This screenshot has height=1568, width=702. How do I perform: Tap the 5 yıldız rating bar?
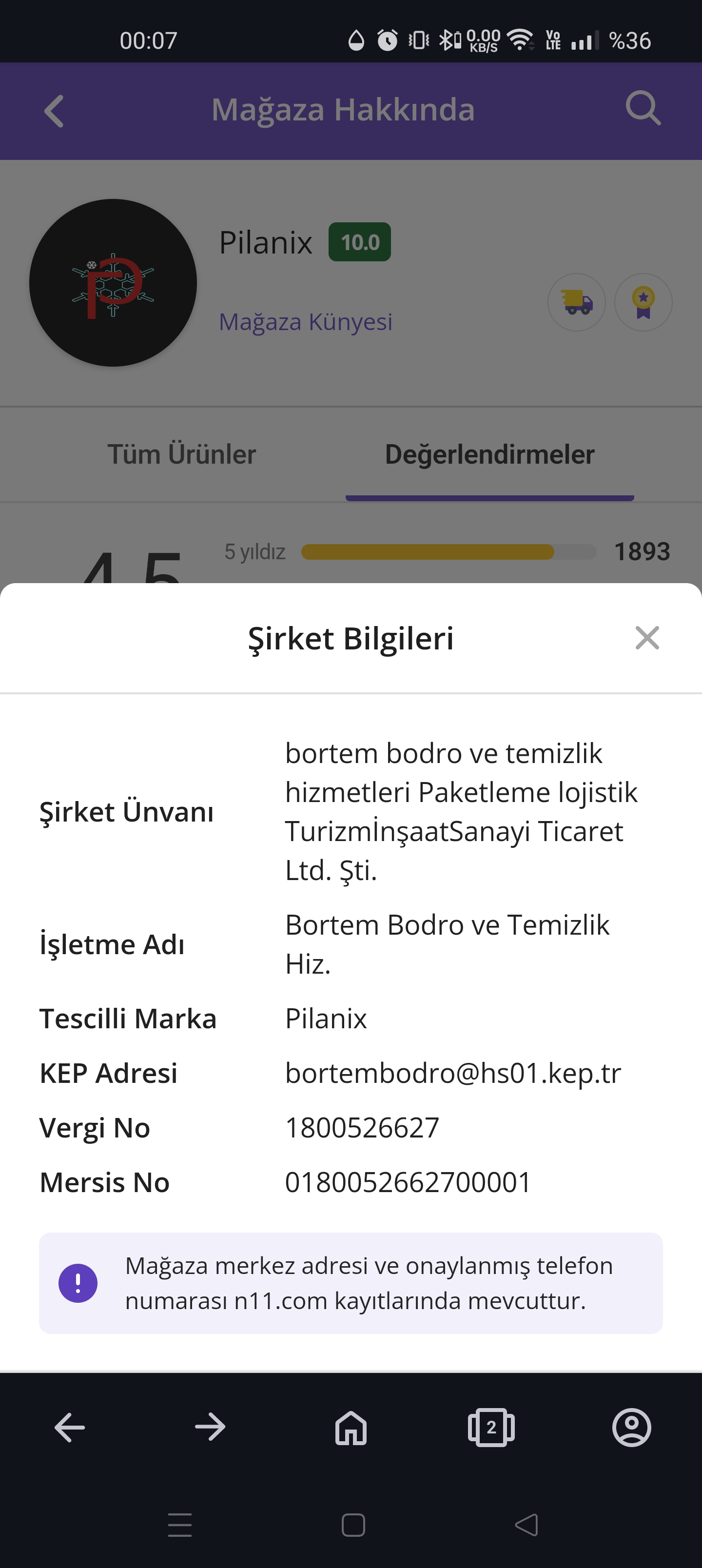point(448,552)
